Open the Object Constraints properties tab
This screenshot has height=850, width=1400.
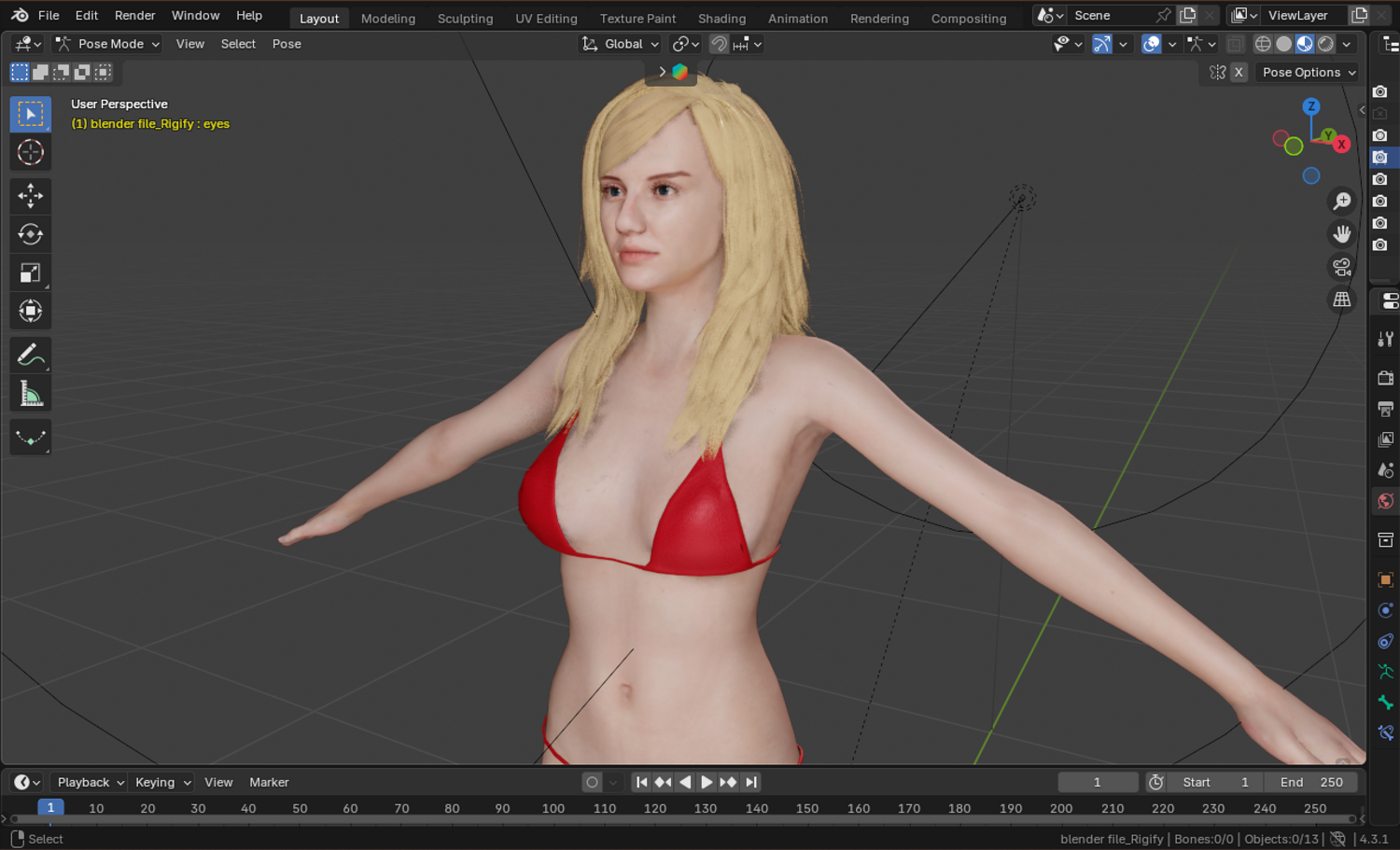click(1386, 641)
